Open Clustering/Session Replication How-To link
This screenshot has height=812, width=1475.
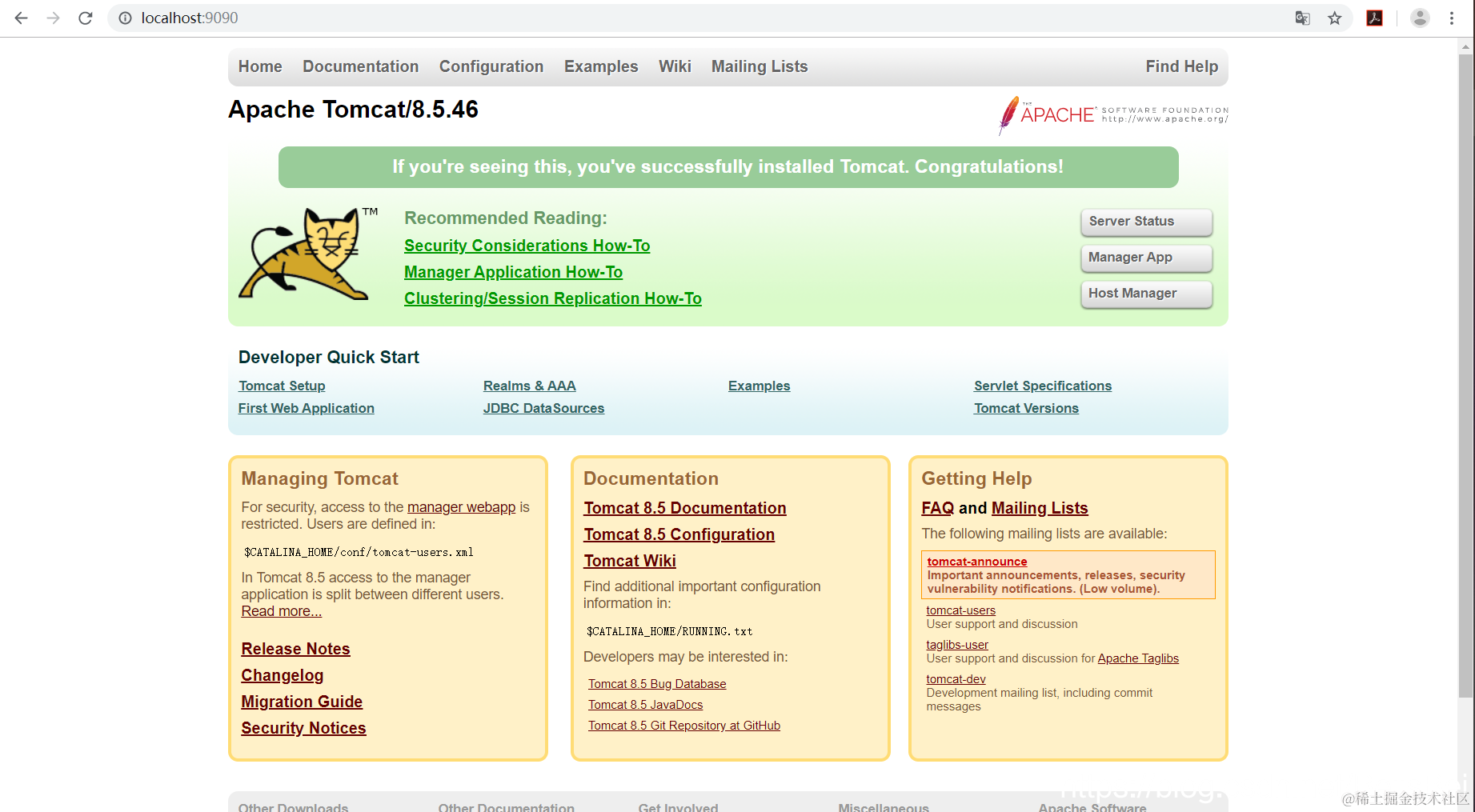tap(553, 298)
